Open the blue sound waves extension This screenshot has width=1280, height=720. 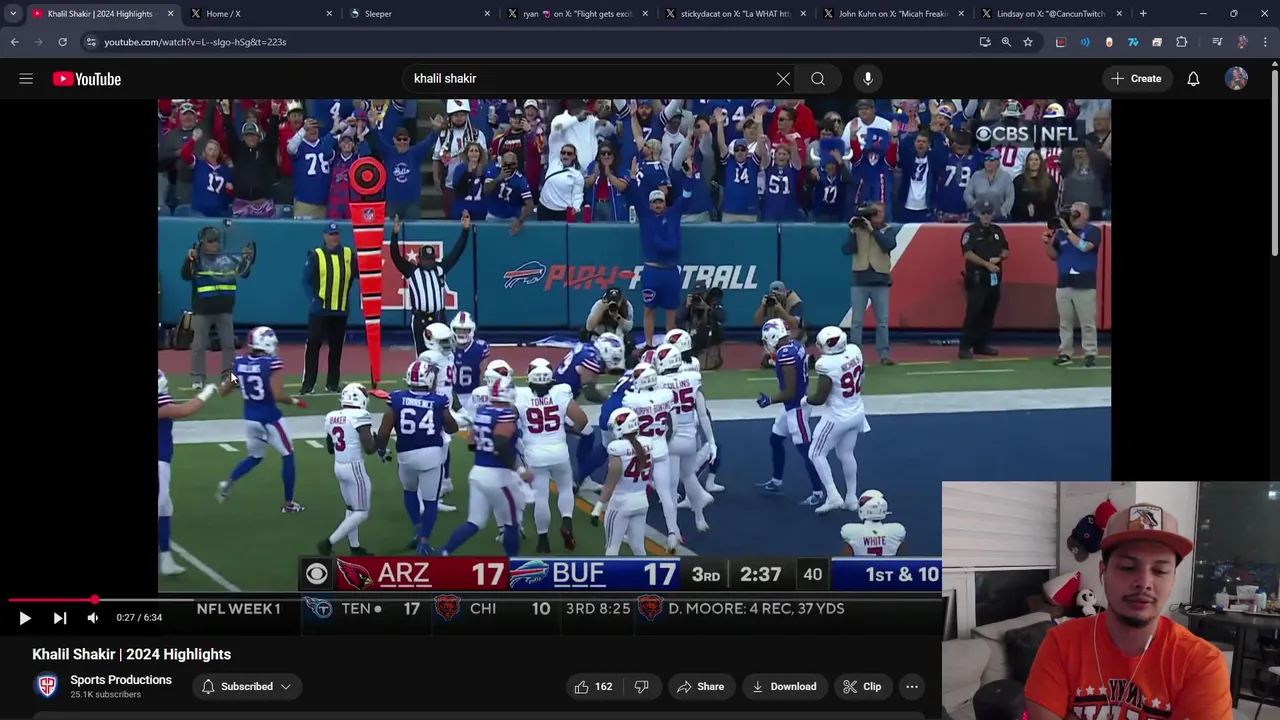point(1085,42)
